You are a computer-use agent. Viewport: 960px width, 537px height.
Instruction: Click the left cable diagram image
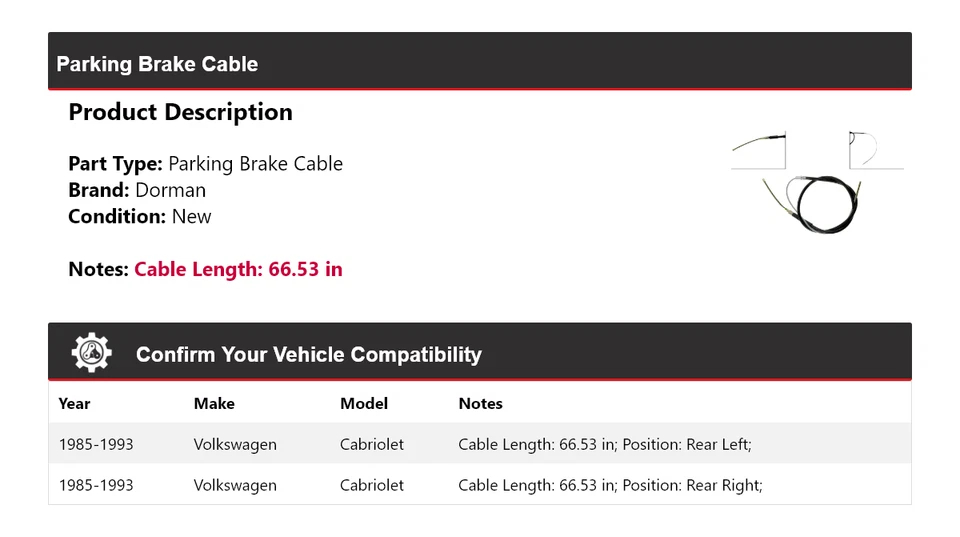759,150
